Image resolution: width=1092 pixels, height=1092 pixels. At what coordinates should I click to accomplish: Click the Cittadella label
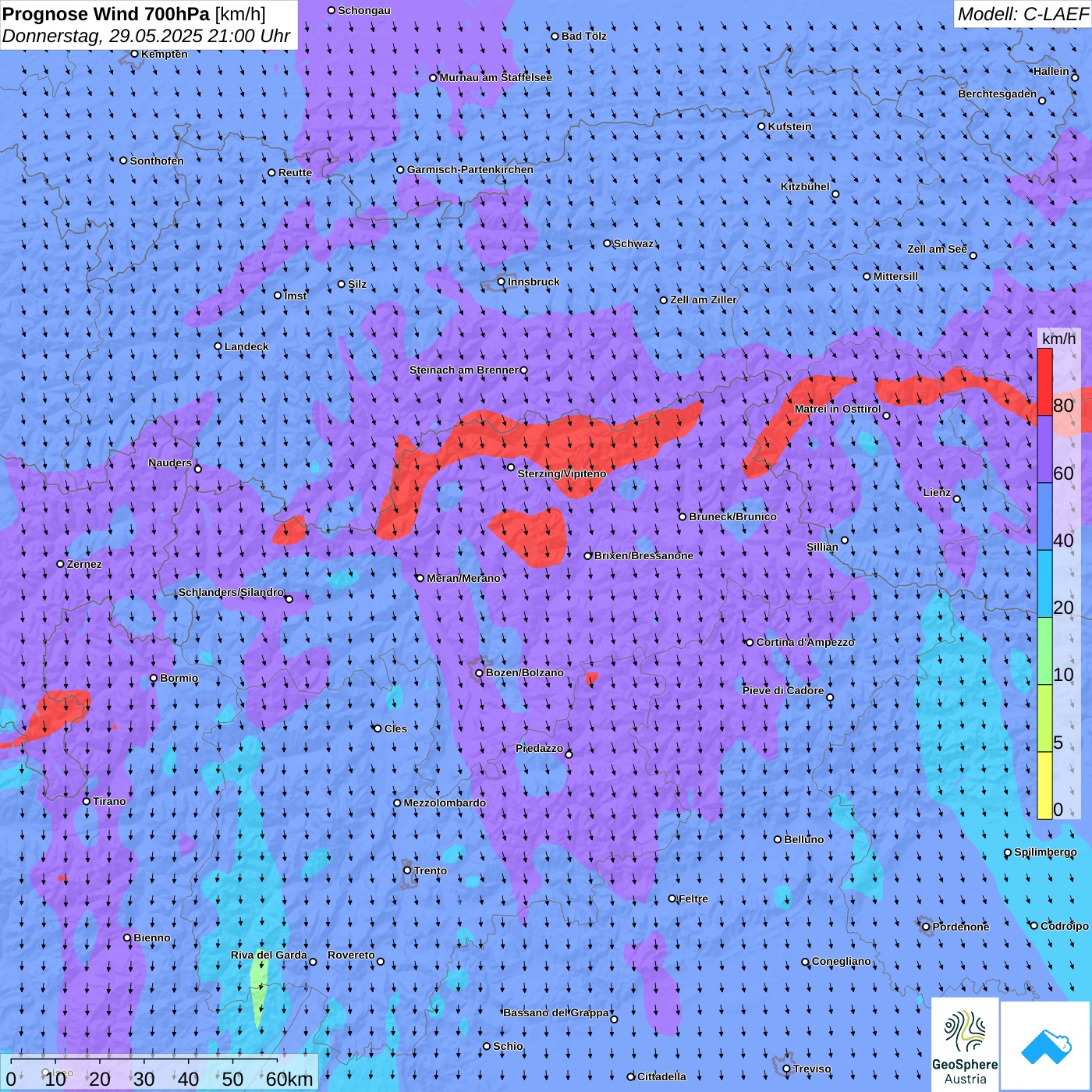click(661, 1076)
